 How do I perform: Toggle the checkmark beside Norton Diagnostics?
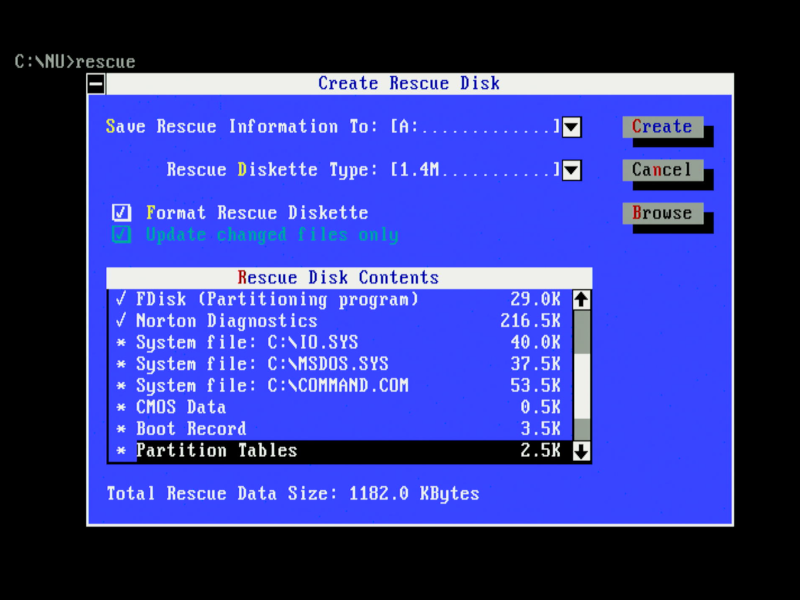tap(121, 321)
